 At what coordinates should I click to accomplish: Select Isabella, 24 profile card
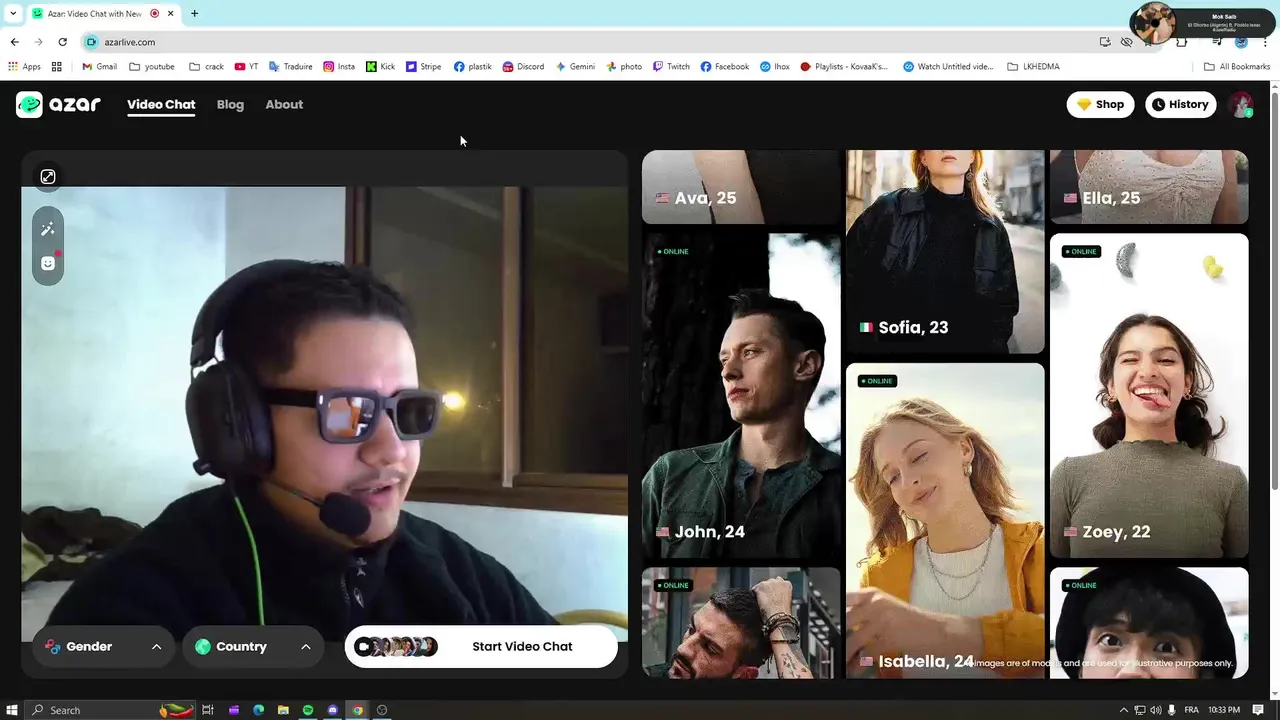pyautogui.click(x=945, y=521)
